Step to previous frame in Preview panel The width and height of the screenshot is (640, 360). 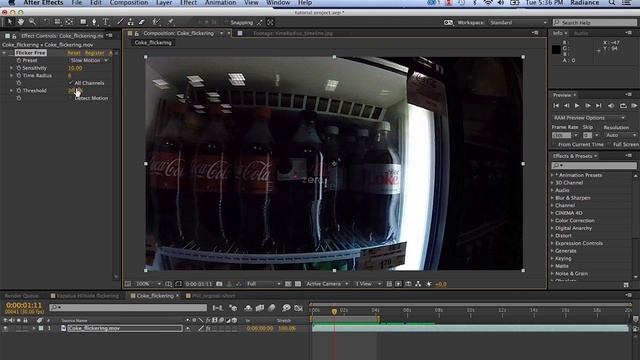567,106
